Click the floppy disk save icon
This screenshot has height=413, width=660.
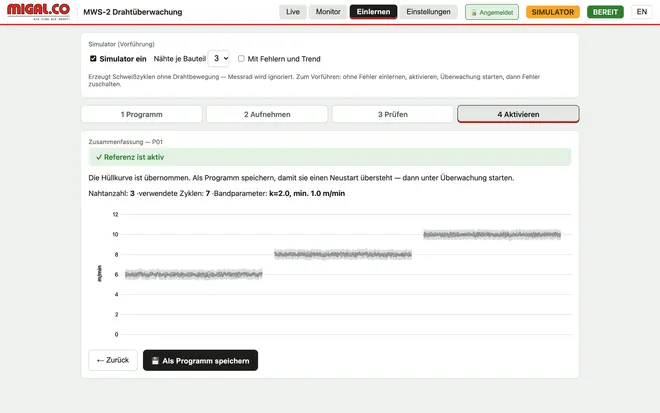155,361
